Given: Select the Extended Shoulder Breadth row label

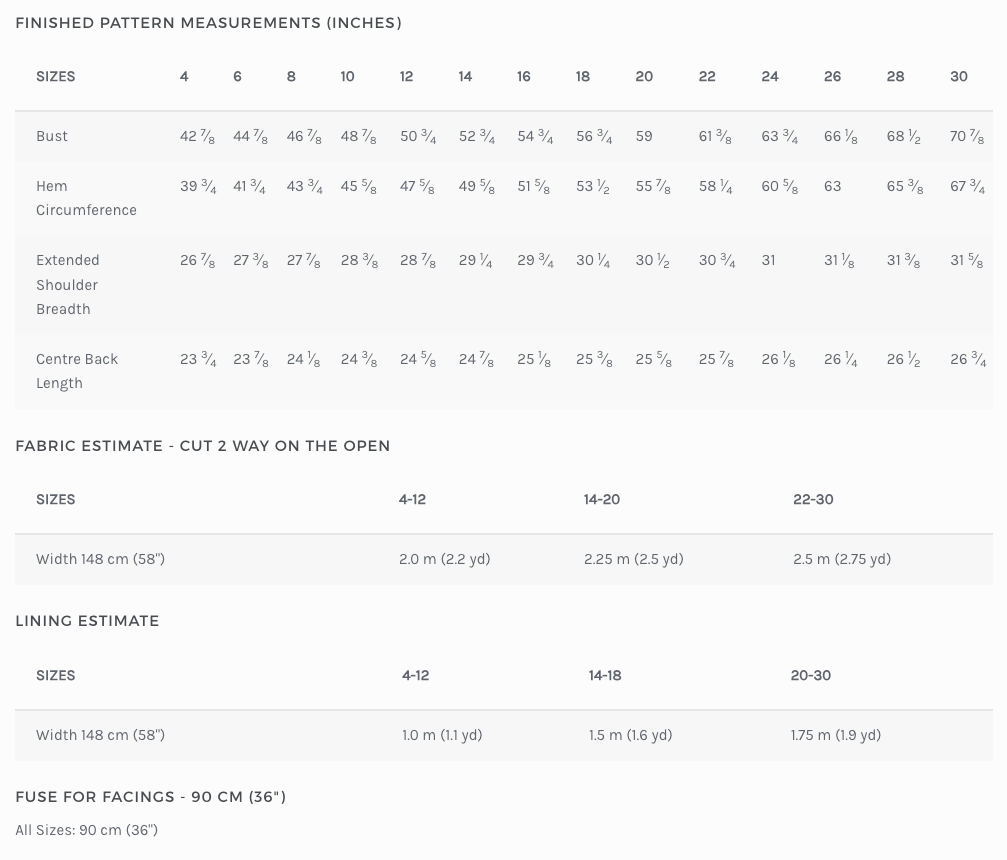Looking at the screenshot, I should [67, 284].
